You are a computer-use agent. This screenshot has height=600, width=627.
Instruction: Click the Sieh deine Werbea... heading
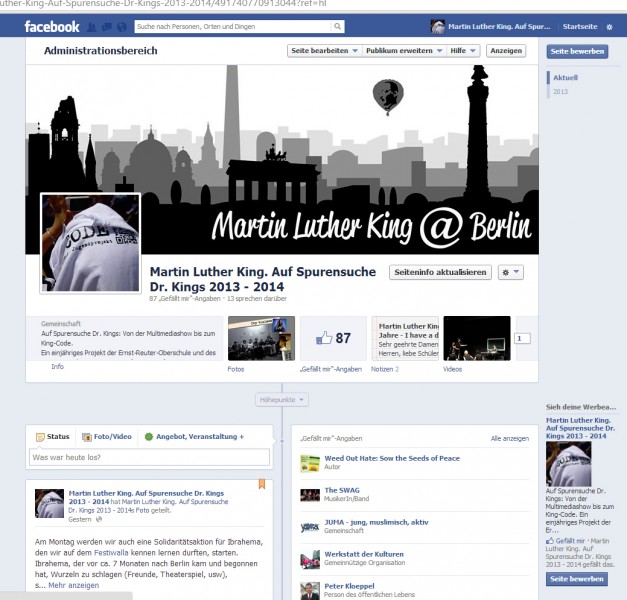(x=581, y=407)
